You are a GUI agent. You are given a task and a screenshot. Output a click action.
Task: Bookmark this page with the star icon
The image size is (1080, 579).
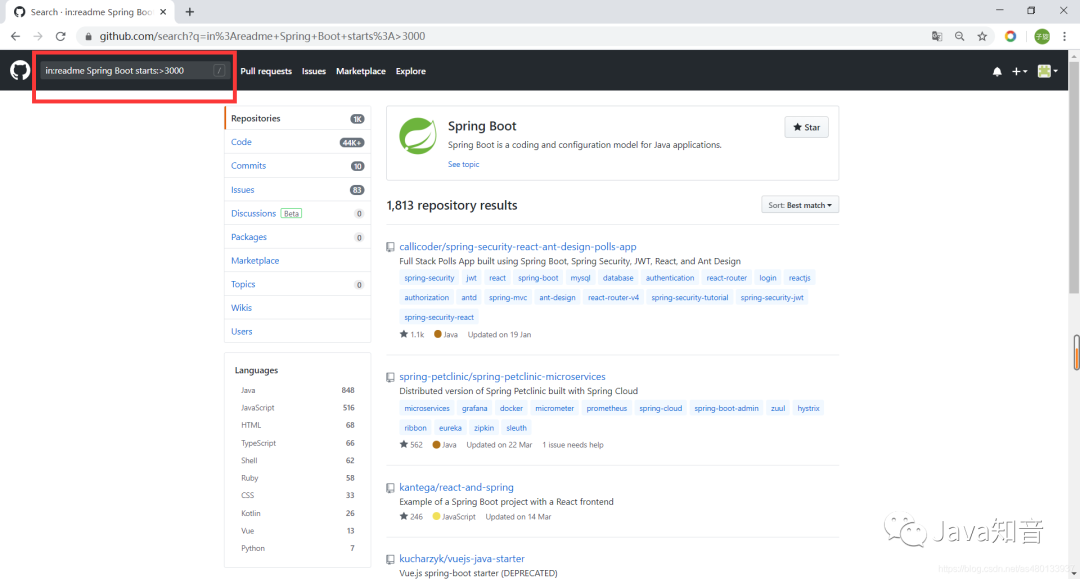pyautogui.click(x=982, y=36)
